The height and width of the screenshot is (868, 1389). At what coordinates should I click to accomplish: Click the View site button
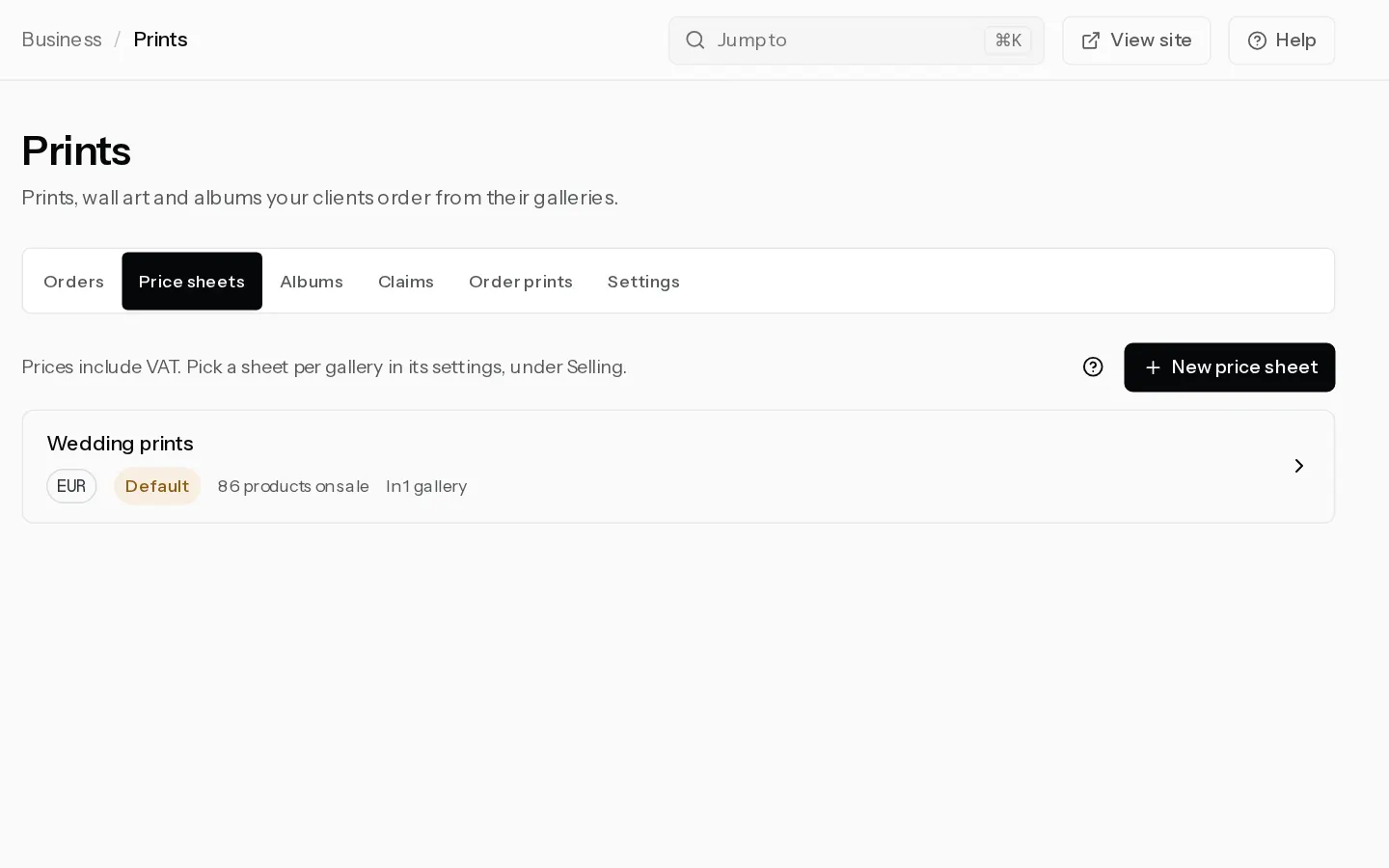pos(1136,41)
